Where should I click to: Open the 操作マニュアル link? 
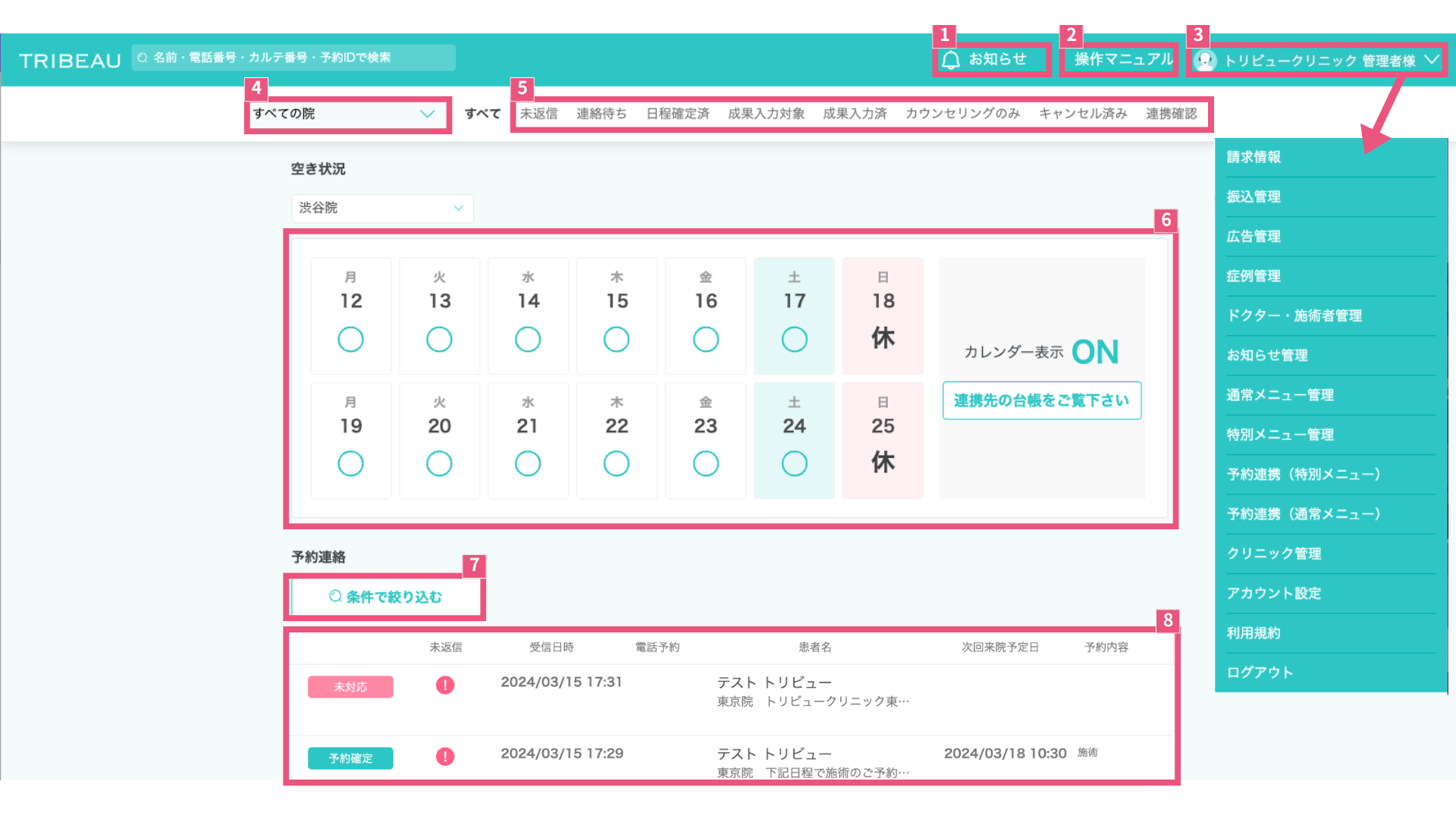coord(1123,59)
